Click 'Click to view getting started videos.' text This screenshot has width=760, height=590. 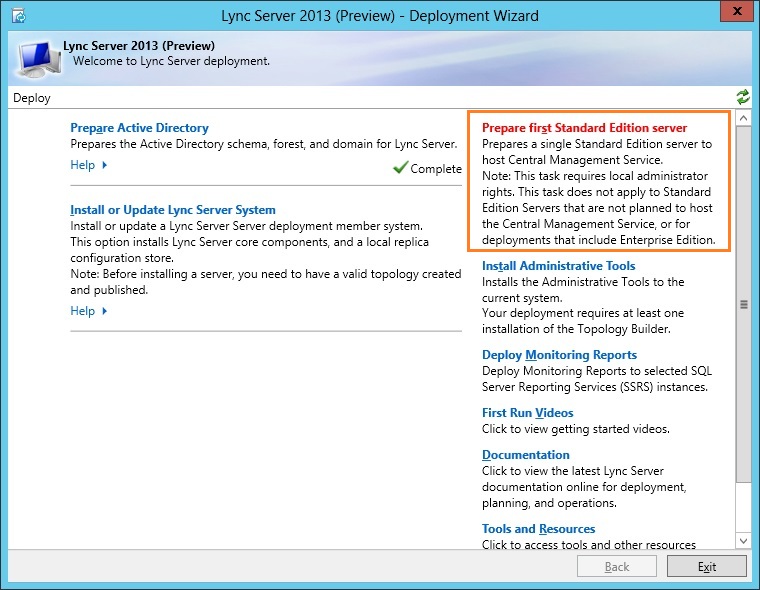pos(576,429)
